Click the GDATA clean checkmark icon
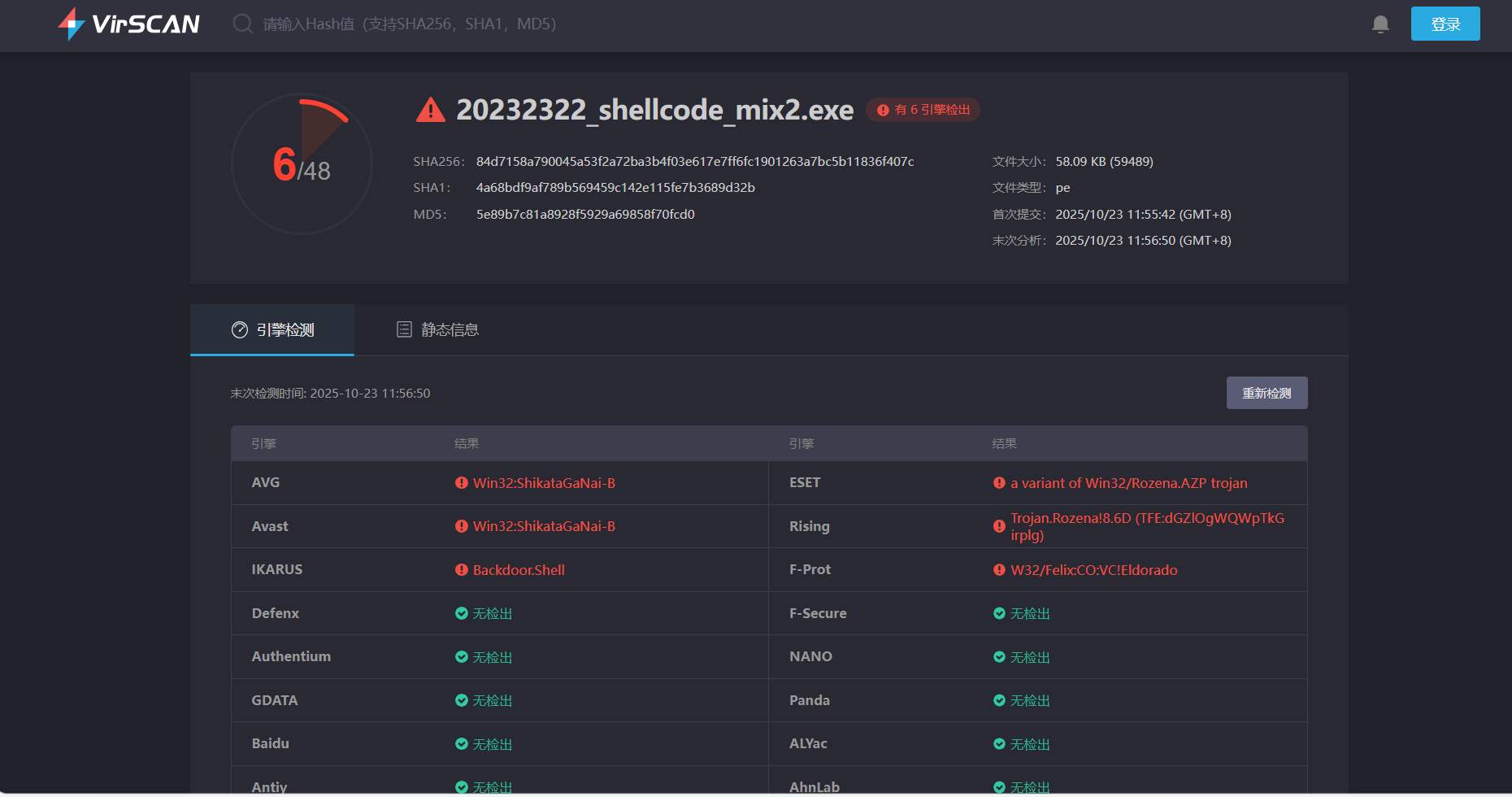The height and width of the screenshot is (797, 1512). pyautogui.click(x=462, y=700)
